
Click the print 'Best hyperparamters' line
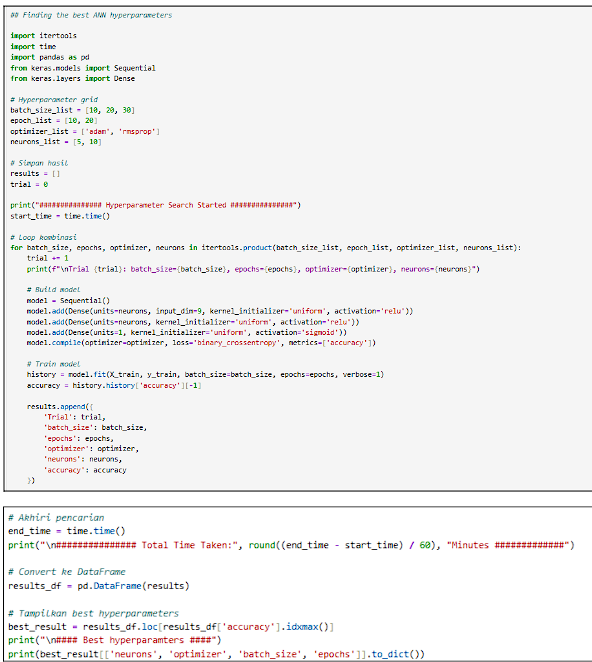[x=114, y=640]
